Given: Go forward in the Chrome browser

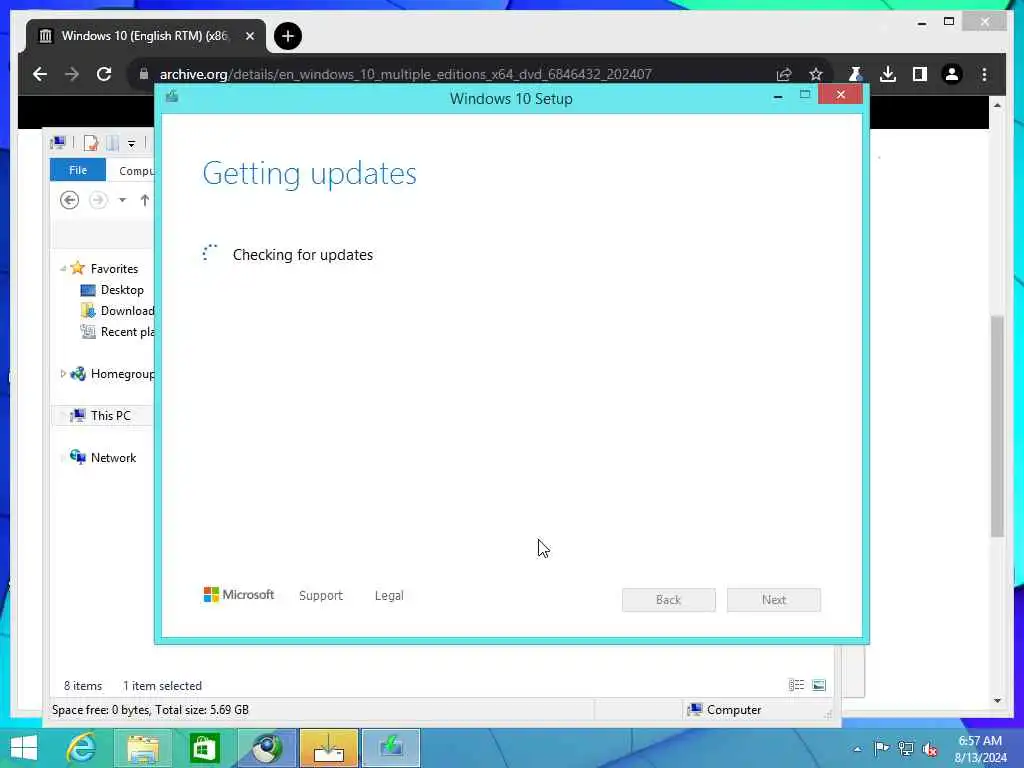Looking at the screenshot, I should 72,74.
